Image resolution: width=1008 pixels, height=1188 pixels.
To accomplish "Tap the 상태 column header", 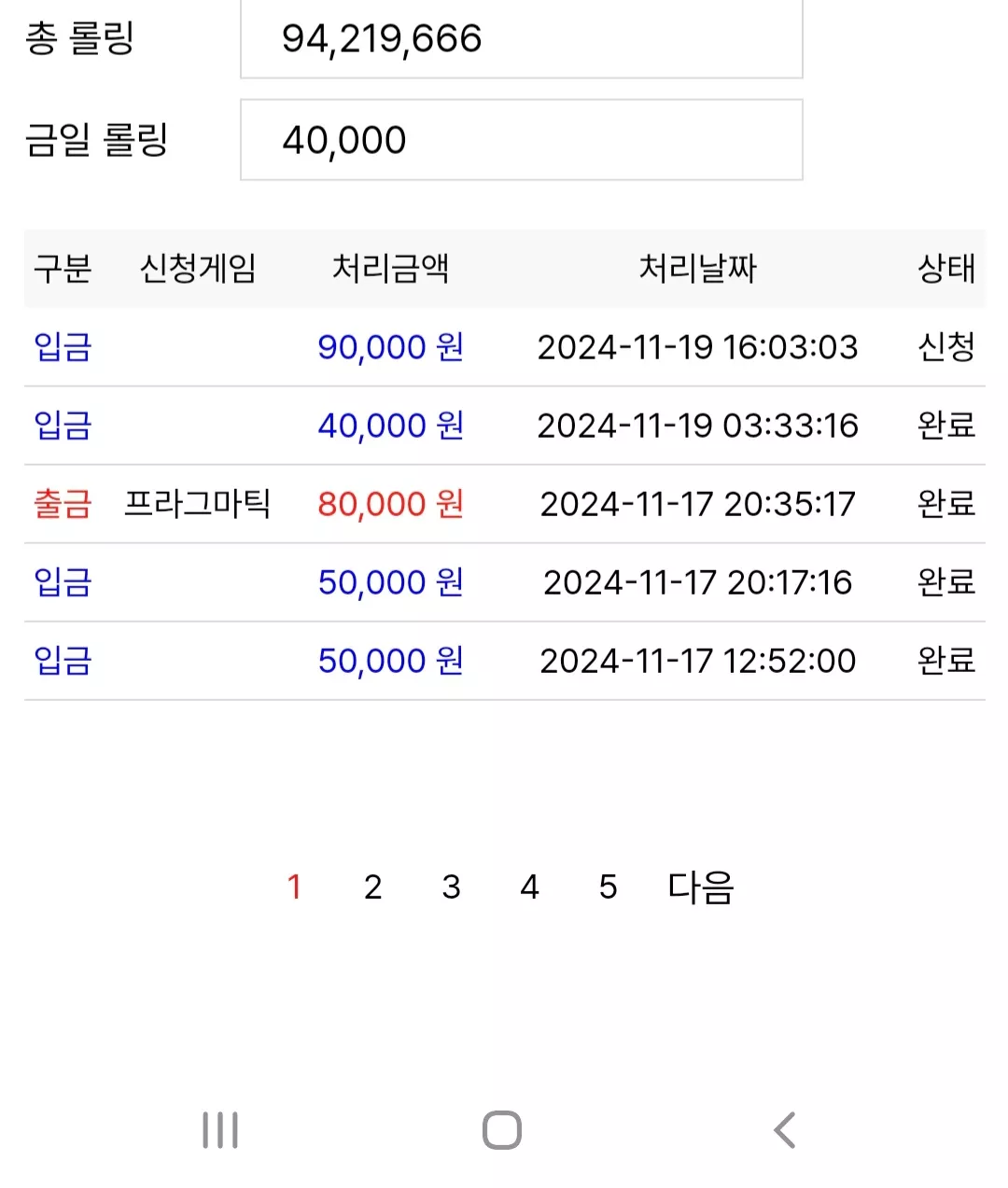I will [x=946, y=269].
